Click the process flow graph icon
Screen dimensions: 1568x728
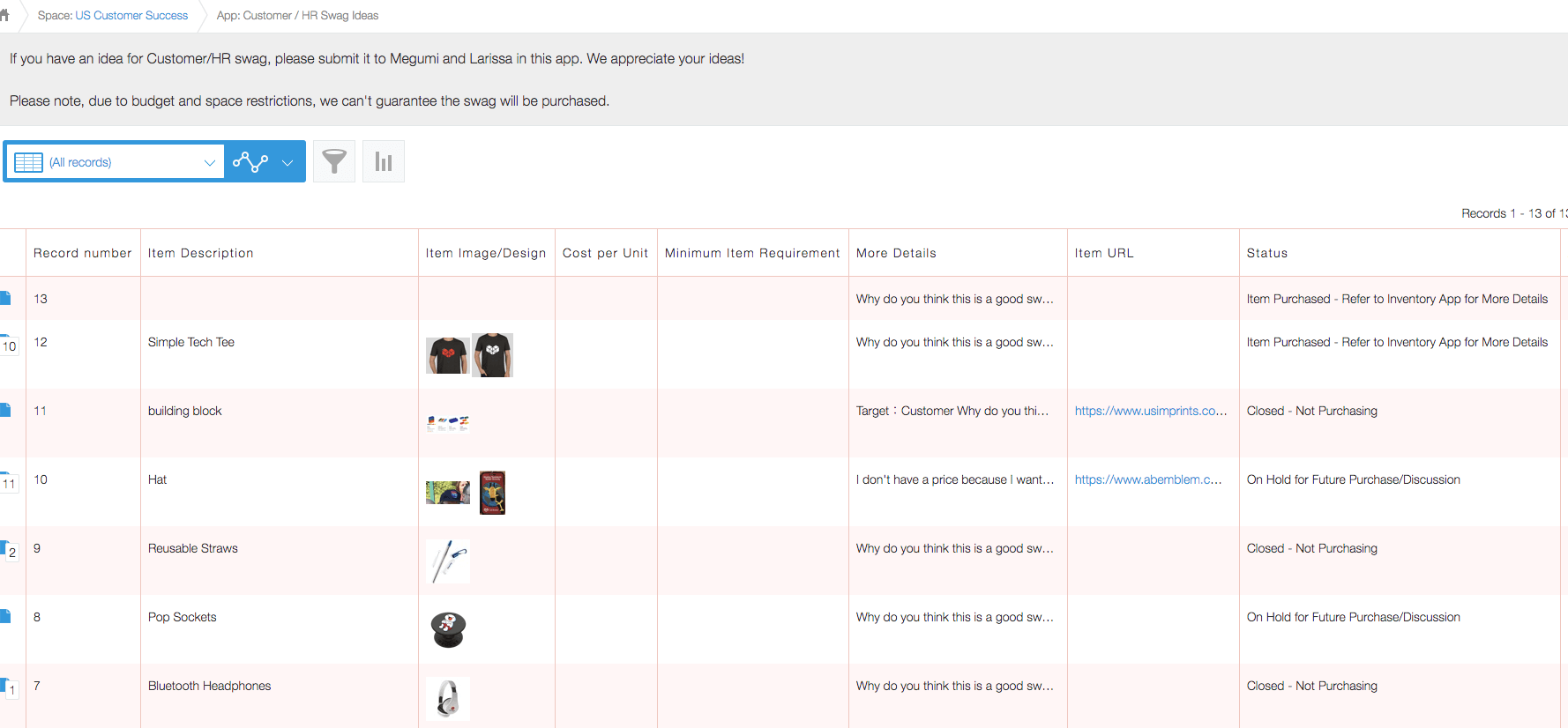[250, 162]
